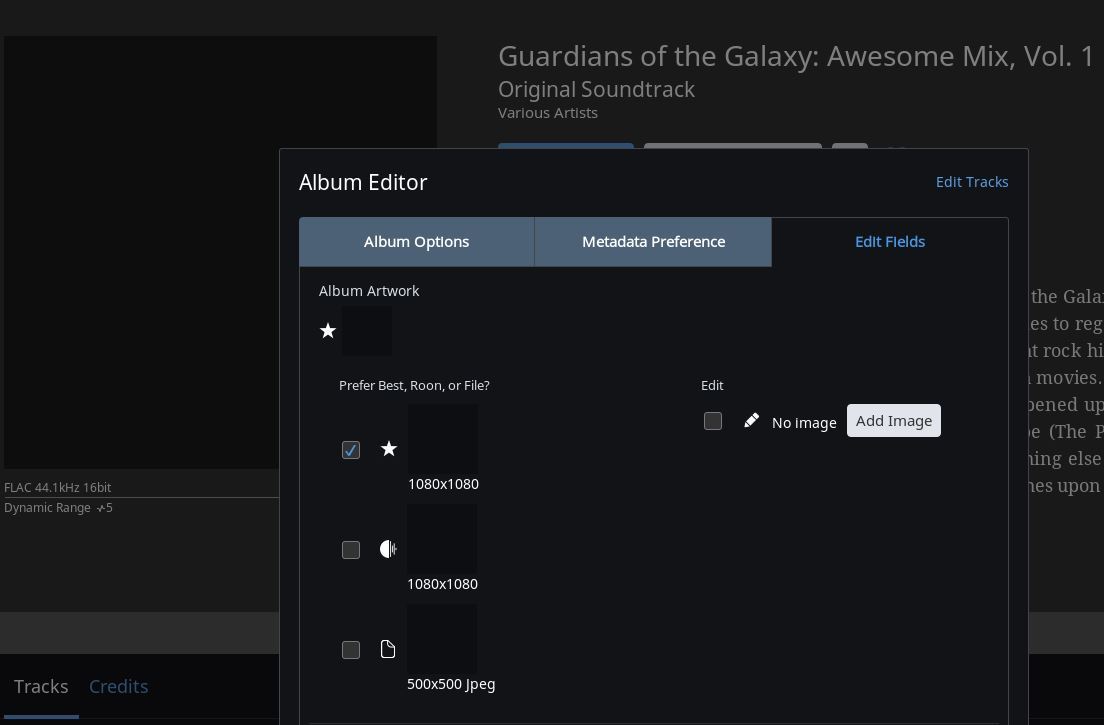Click the 500x500 Jpeg size label
The image size is (1104, 725).
pyautogui.click(x=451, y=684)
